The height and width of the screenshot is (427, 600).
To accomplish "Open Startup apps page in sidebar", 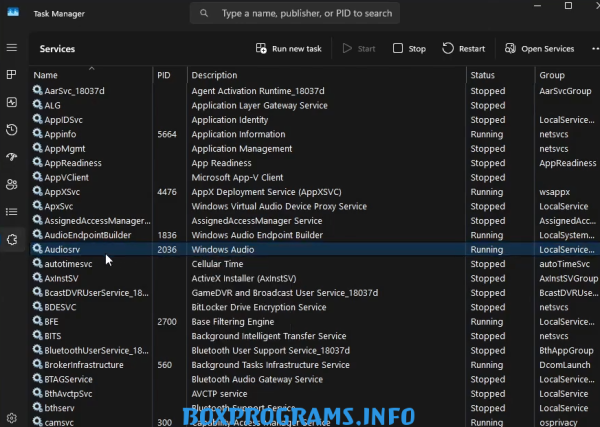I will click(x=11, y=157).
